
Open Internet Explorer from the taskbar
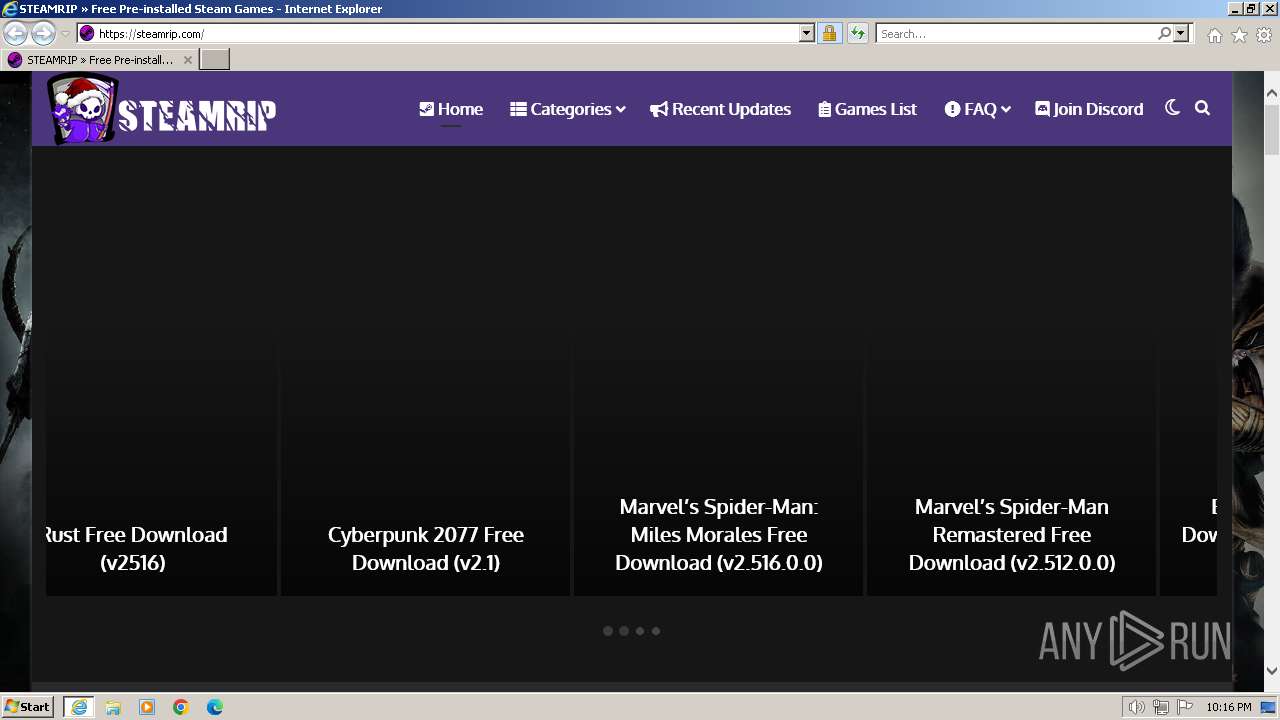[x=79, y=707]
